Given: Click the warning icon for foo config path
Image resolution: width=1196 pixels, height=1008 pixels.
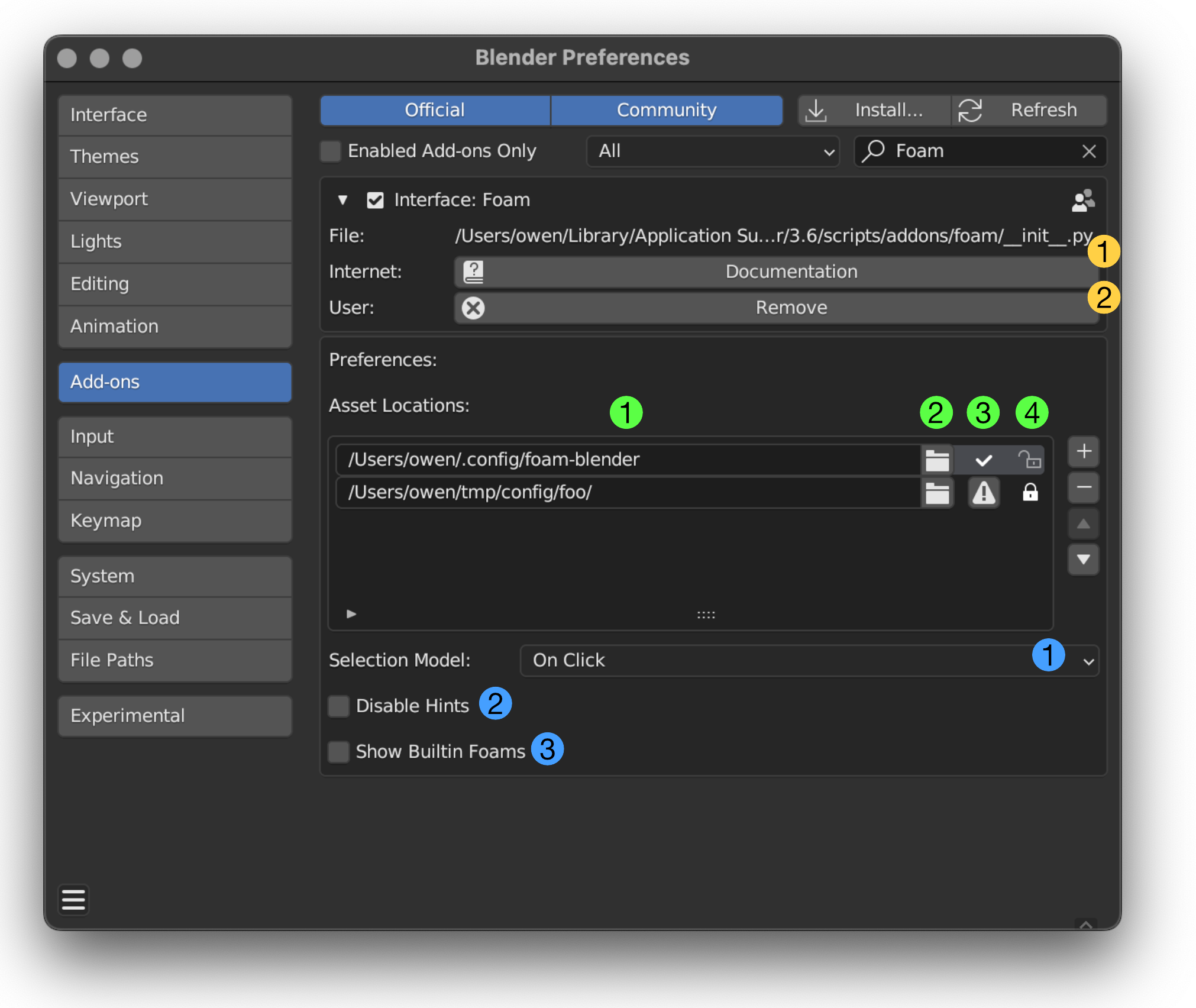Looking at the screenshot, I should pos(984,492).
